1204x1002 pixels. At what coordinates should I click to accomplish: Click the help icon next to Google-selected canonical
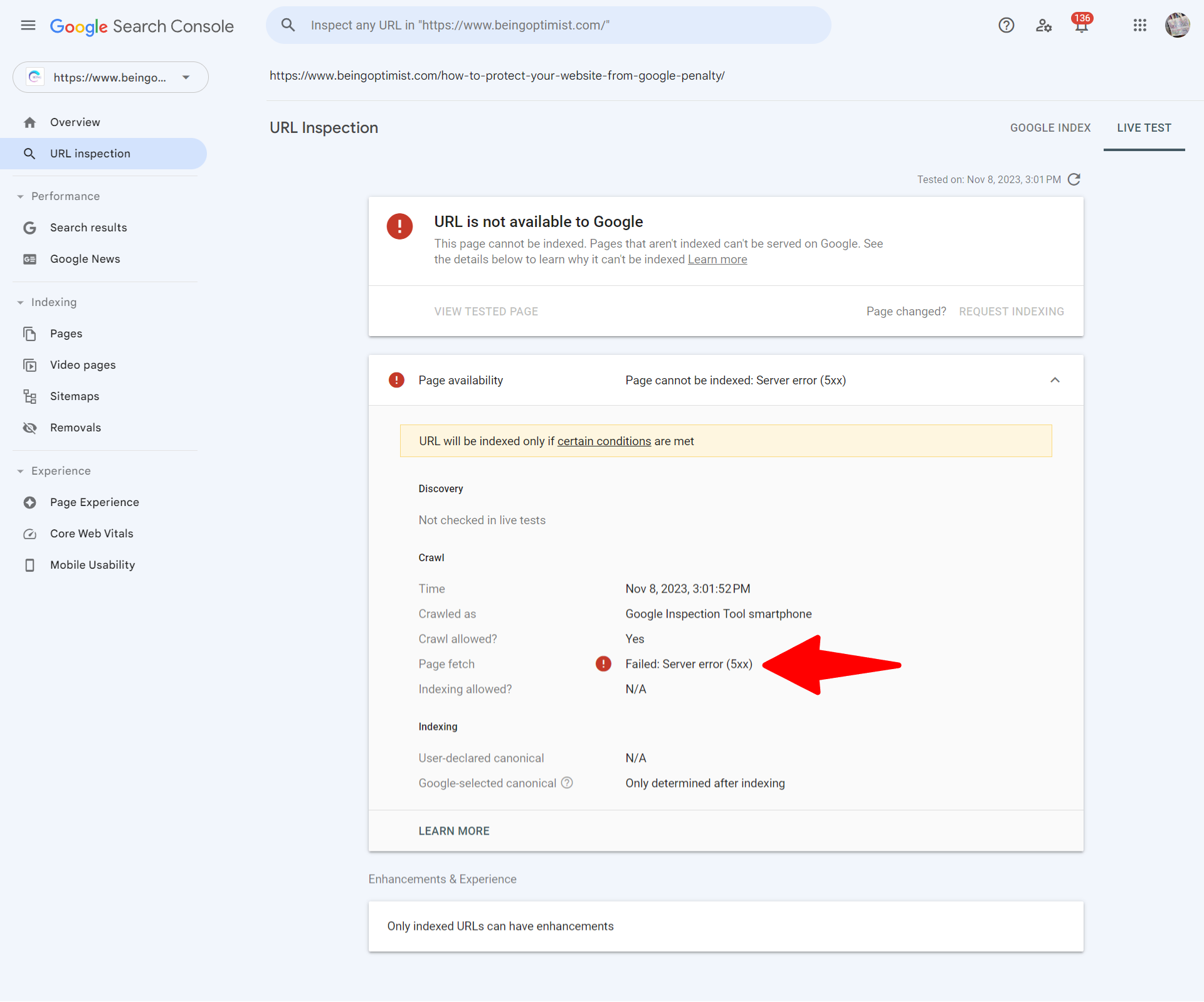point(567,783)
